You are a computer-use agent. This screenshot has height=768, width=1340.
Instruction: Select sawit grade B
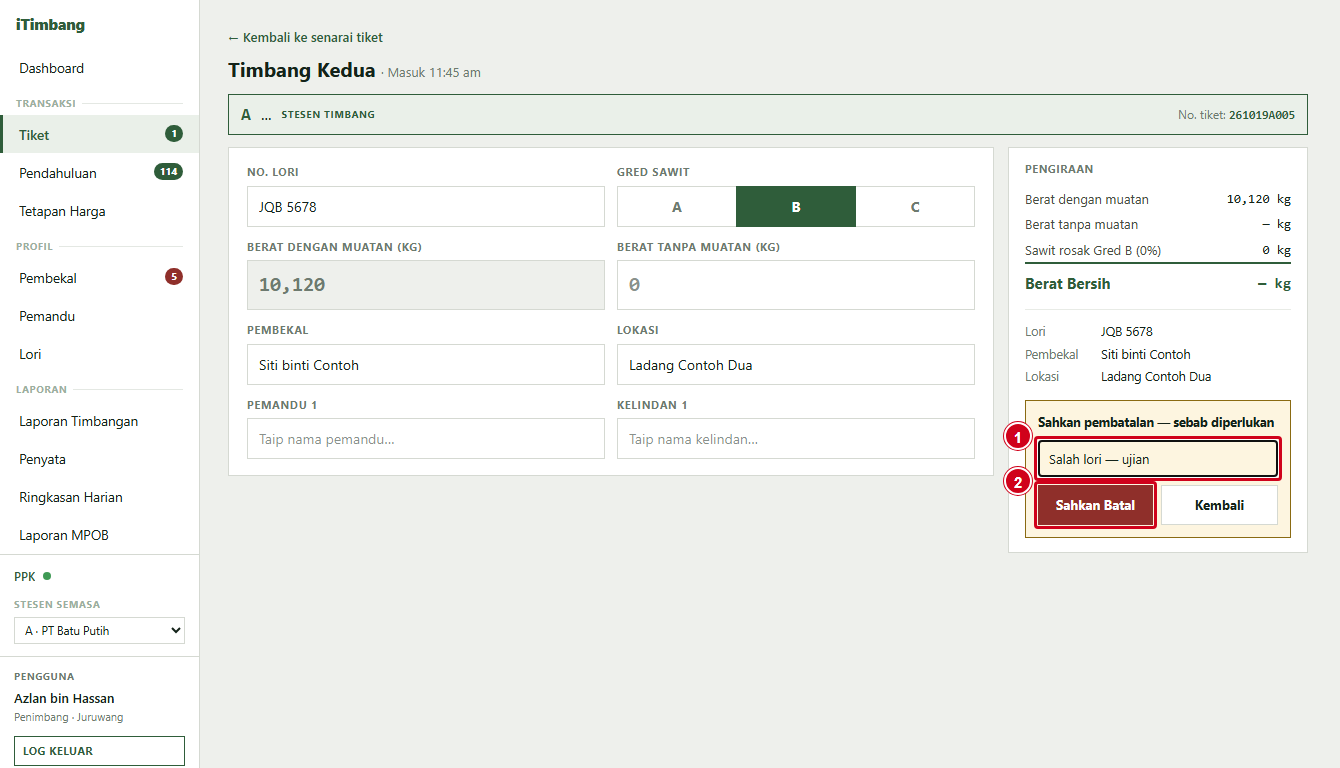pos(796,207)
